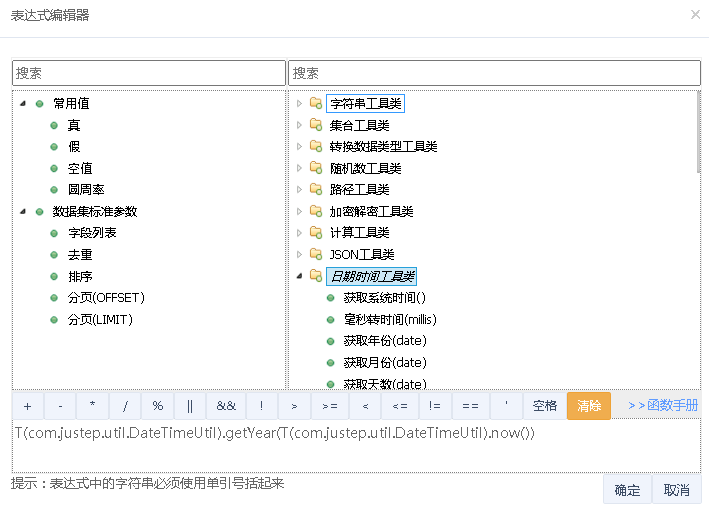Expand the 计算工具类 folder arrow
The height and width of the screenshot is (513, 709).
tap(298, 232)
